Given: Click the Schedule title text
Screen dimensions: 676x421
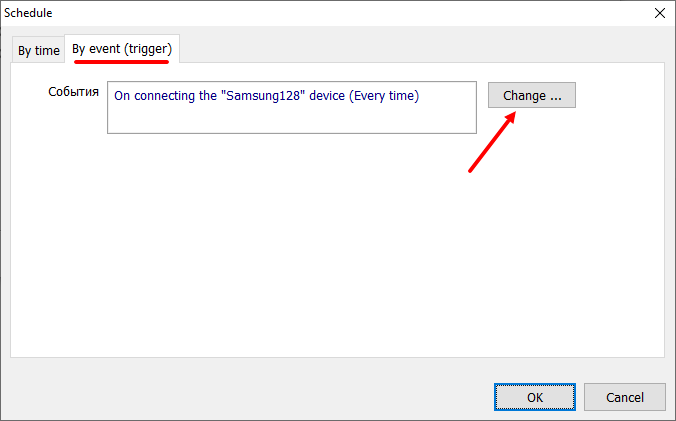Looking at the screenshot, I should pyautogui.click(x=28, y=13).
